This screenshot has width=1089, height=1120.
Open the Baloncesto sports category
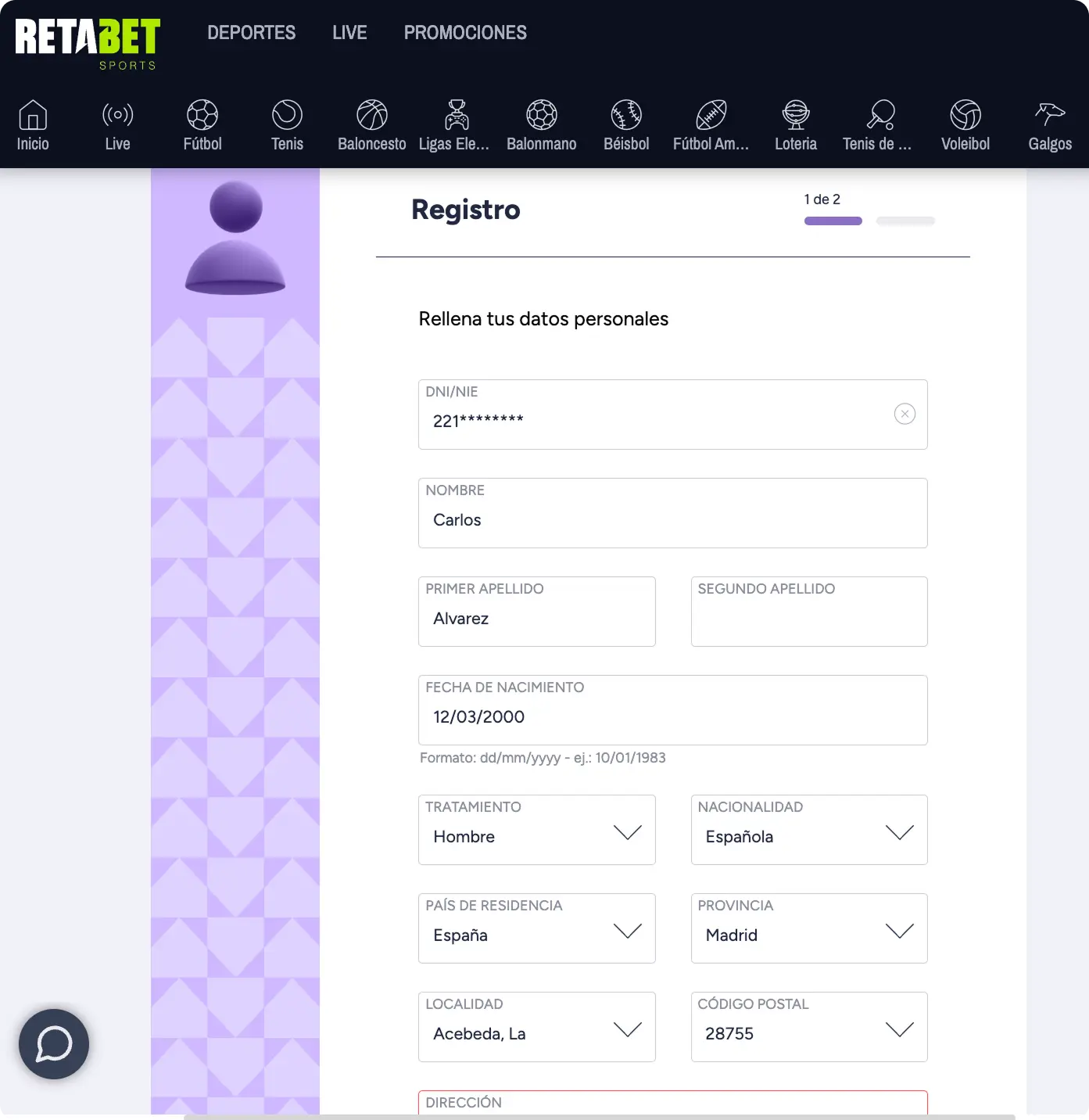371,124
